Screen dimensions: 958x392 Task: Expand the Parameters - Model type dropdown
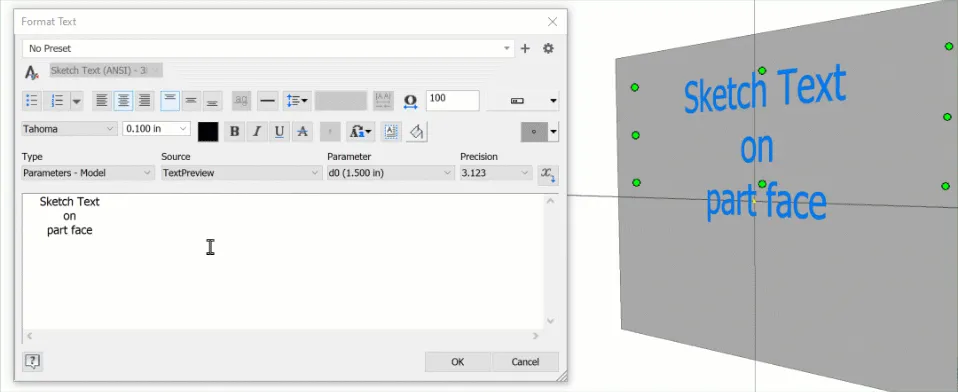pyautogui.click(x=88, y=173)
